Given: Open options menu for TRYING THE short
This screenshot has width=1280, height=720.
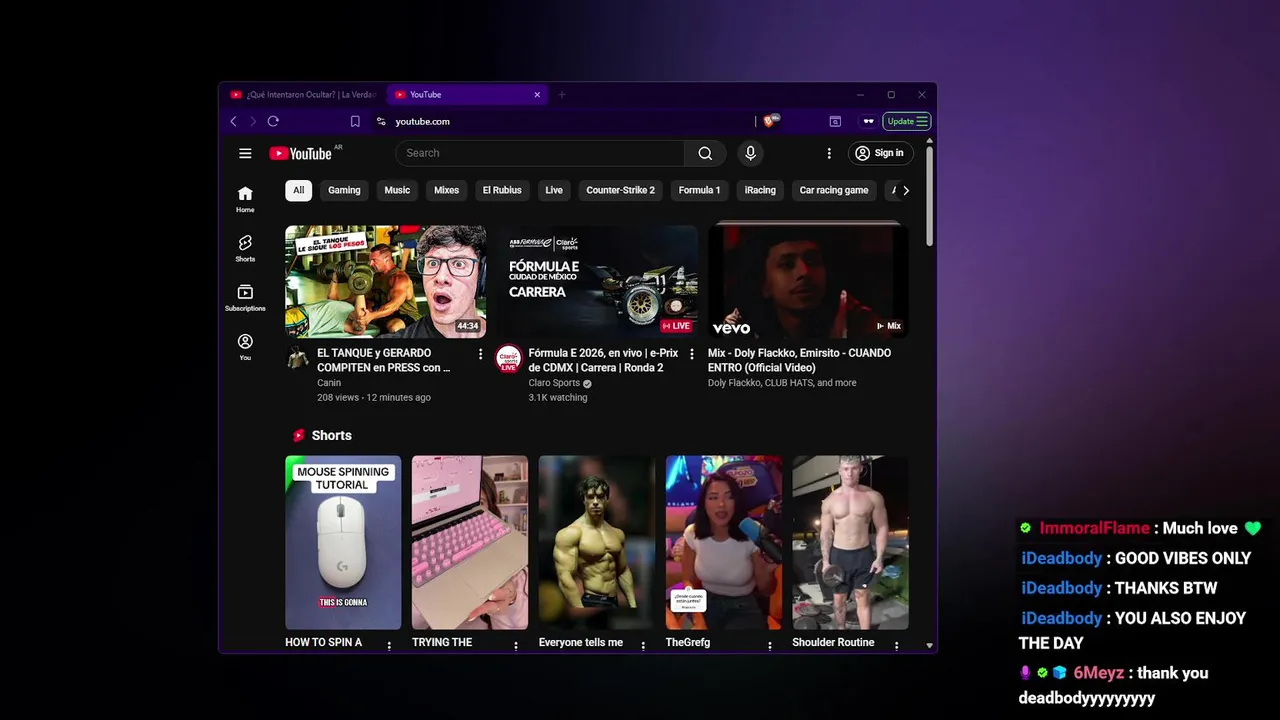Looking at the screenshot, I should point(516,646).
